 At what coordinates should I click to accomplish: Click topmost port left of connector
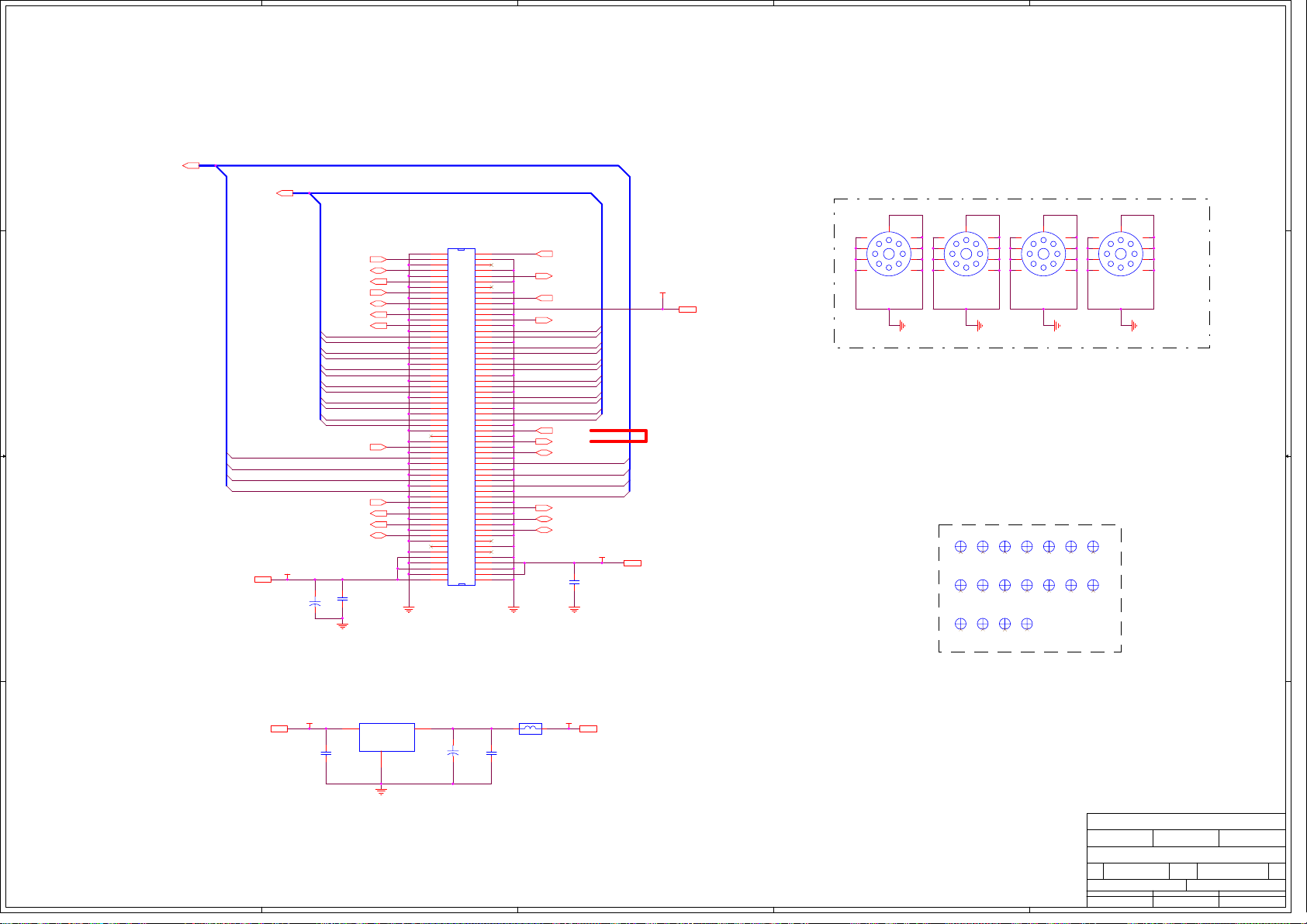pos(378,259)
